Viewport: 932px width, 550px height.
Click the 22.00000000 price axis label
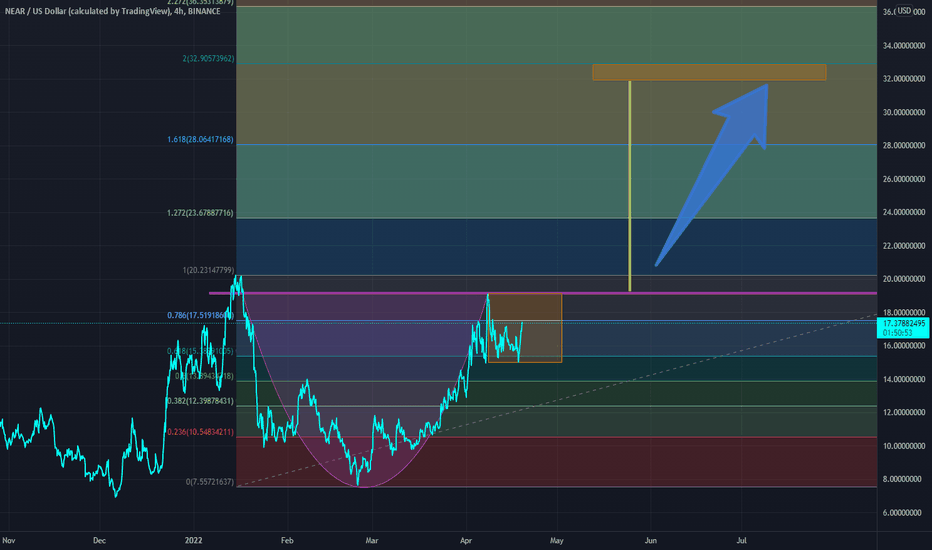tap(903, 246)
